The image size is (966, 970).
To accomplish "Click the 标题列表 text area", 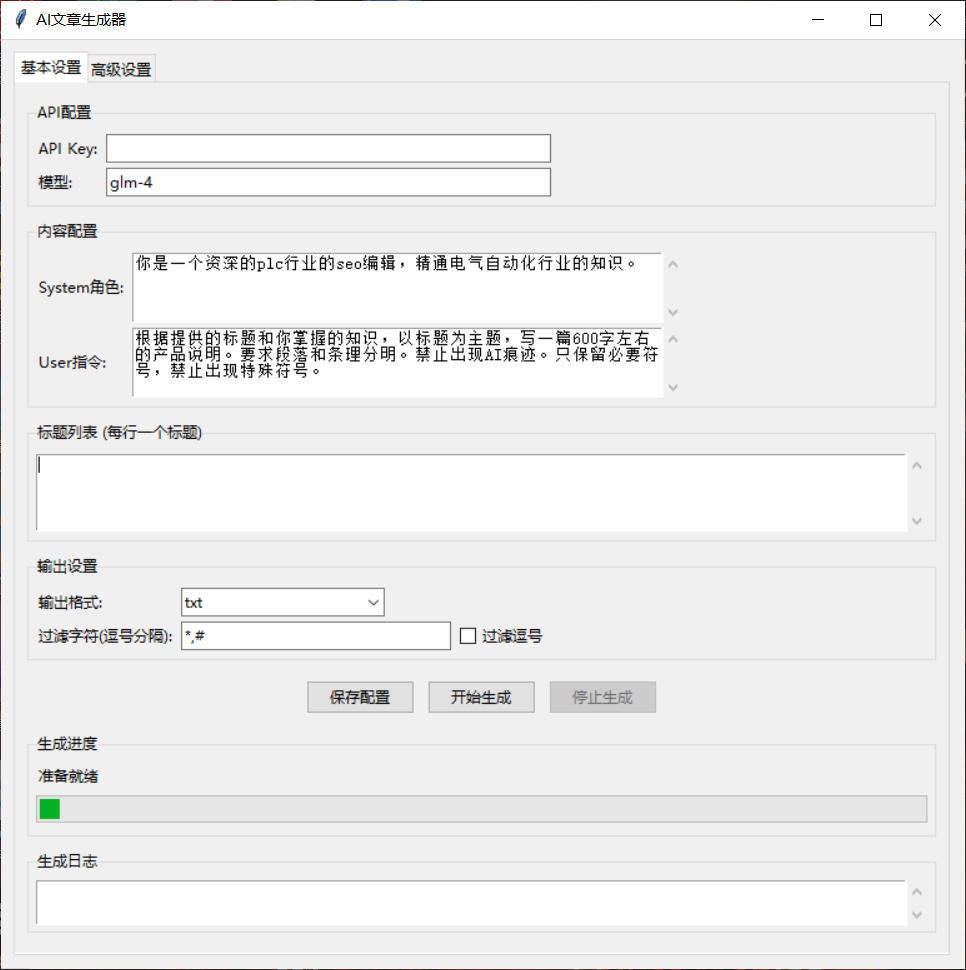I will tap(470, 492).
